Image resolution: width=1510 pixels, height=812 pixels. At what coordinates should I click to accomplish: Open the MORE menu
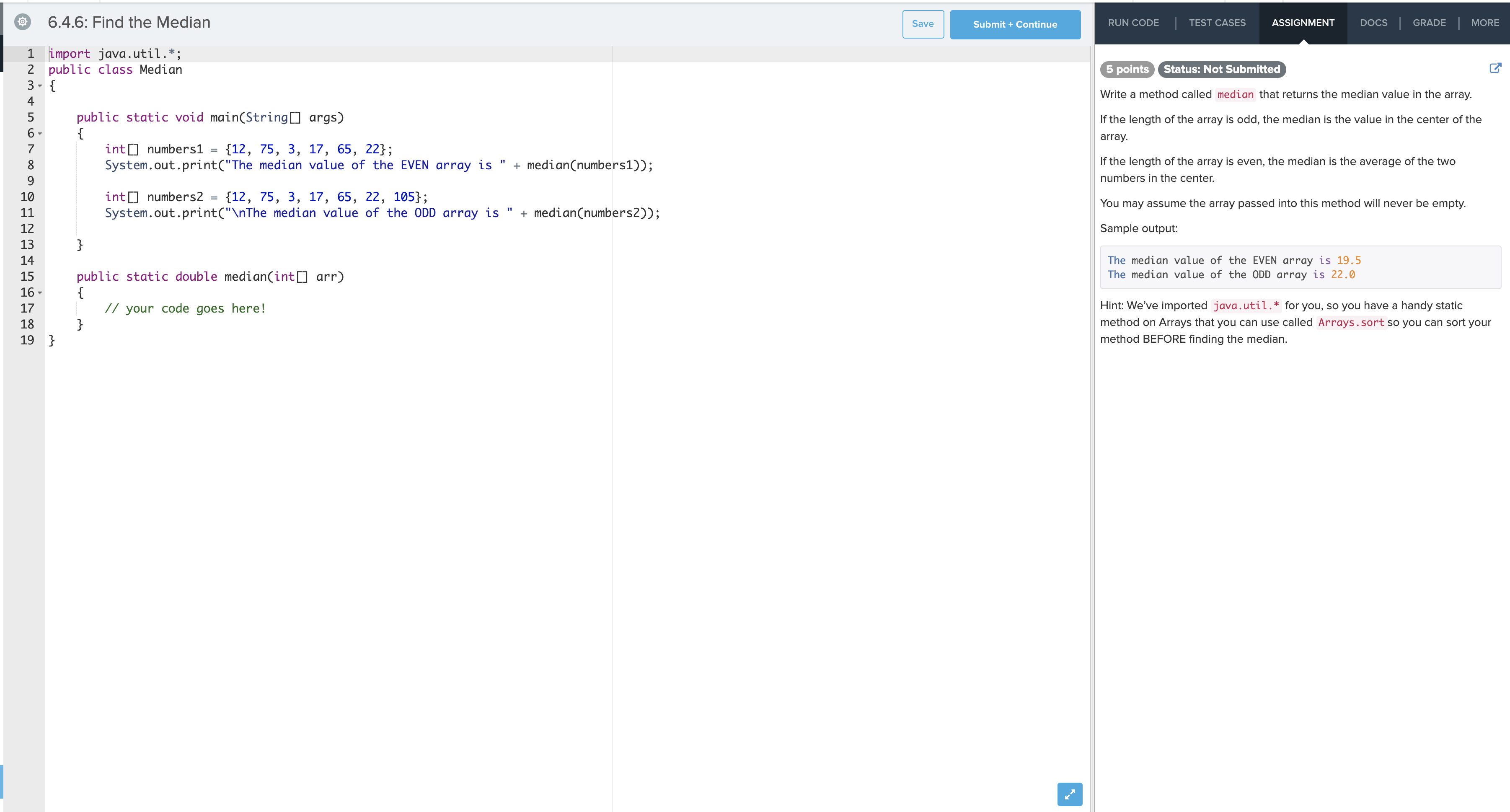pyautogui.click(x=1485, y=23)
